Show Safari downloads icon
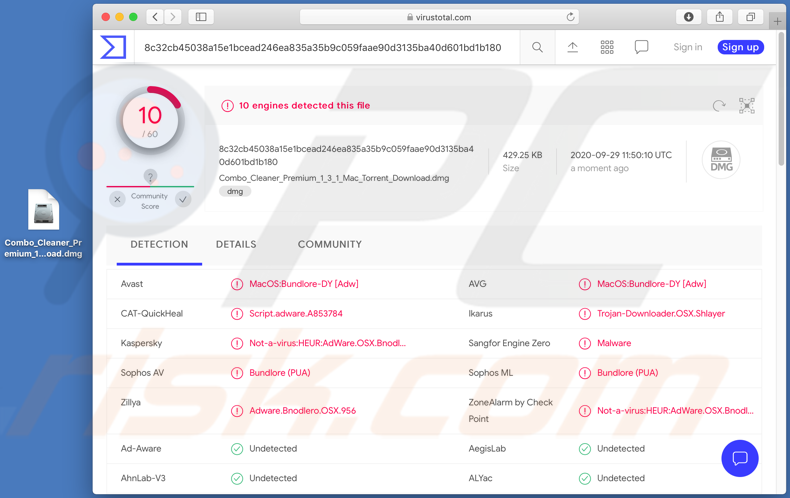The image size is (790, 498). point(688,17)
